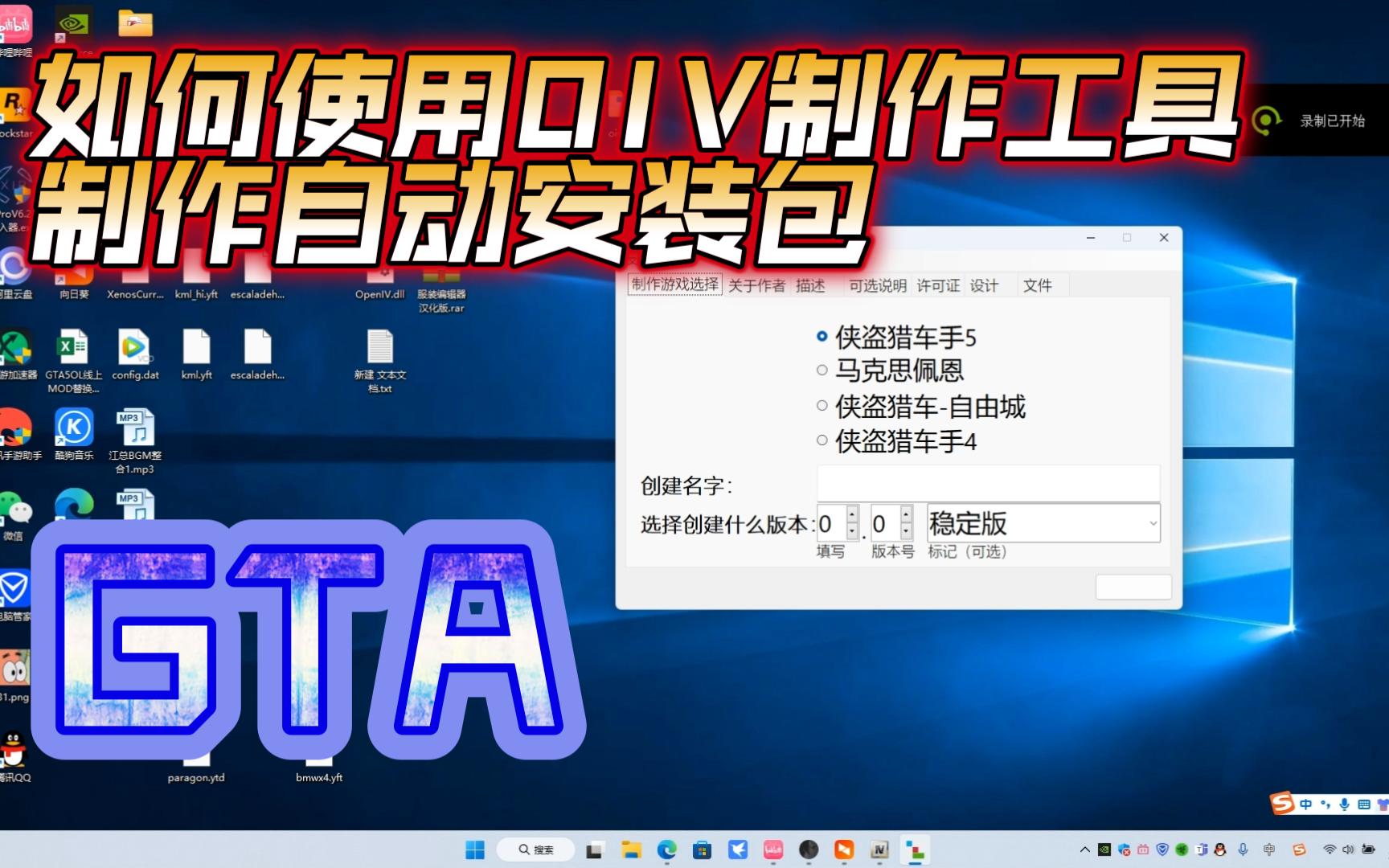1389x868 pixels.
Task: Open the Sogou toolbar soft keyboard icon
Action: point(1364,804)
